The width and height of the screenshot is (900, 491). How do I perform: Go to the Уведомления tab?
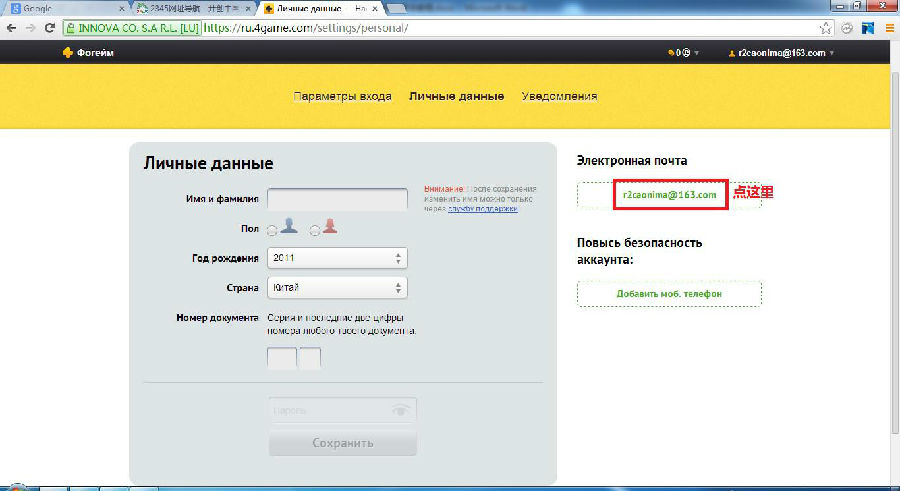pos(559,97)
